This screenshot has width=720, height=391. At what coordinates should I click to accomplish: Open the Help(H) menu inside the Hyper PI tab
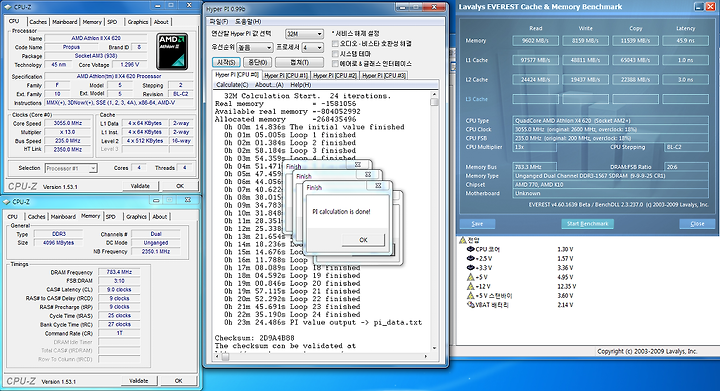(x=301, y=85)
